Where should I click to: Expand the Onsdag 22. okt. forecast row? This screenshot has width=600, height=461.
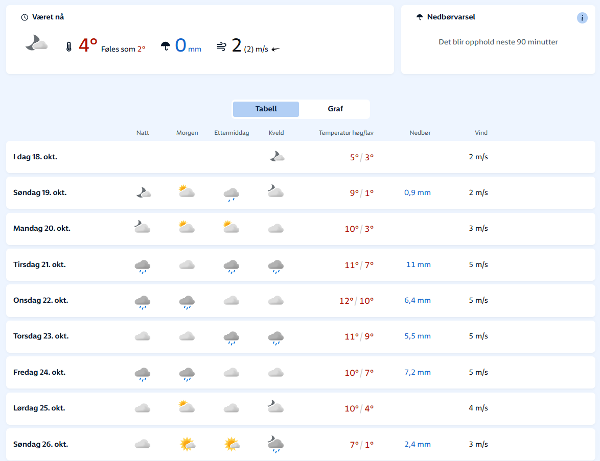[x=300, y=300]
